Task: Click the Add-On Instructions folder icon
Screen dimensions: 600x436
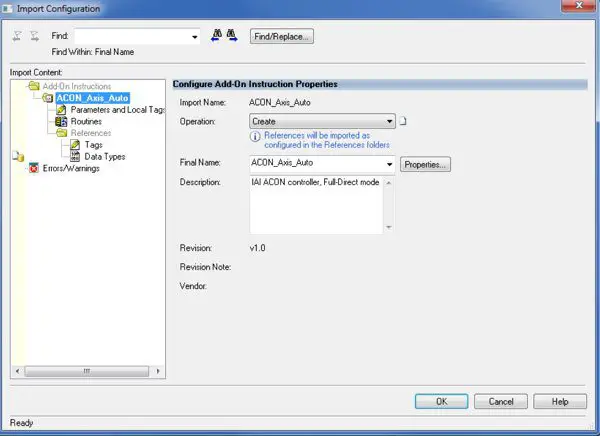Action: pyautogui.click(x=34, y=86)
